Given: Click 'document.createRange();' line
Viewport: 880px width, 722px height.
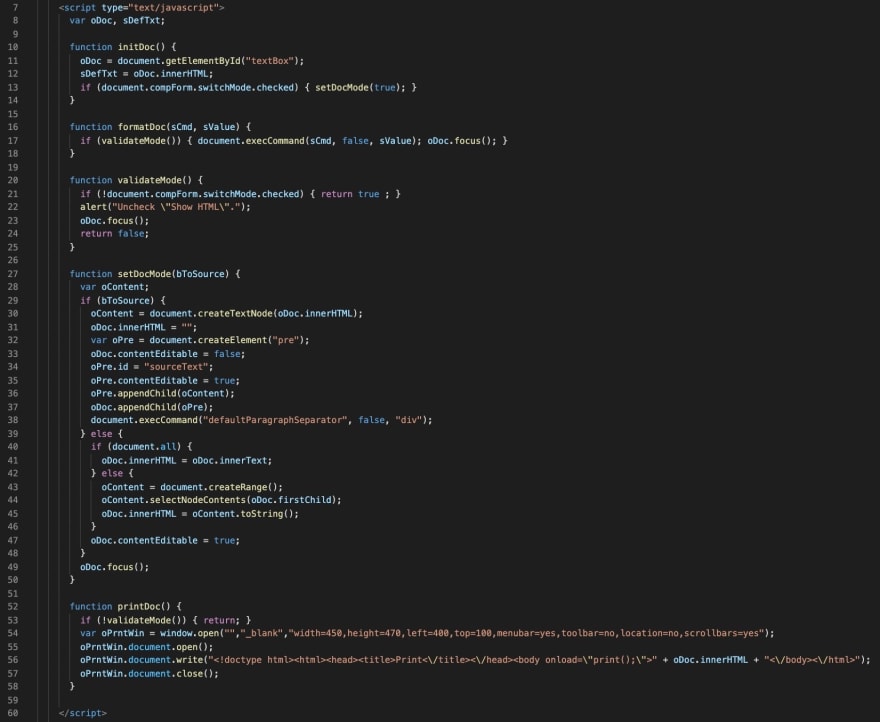Looking at the screenshot, I should click(x=221, y=487).
